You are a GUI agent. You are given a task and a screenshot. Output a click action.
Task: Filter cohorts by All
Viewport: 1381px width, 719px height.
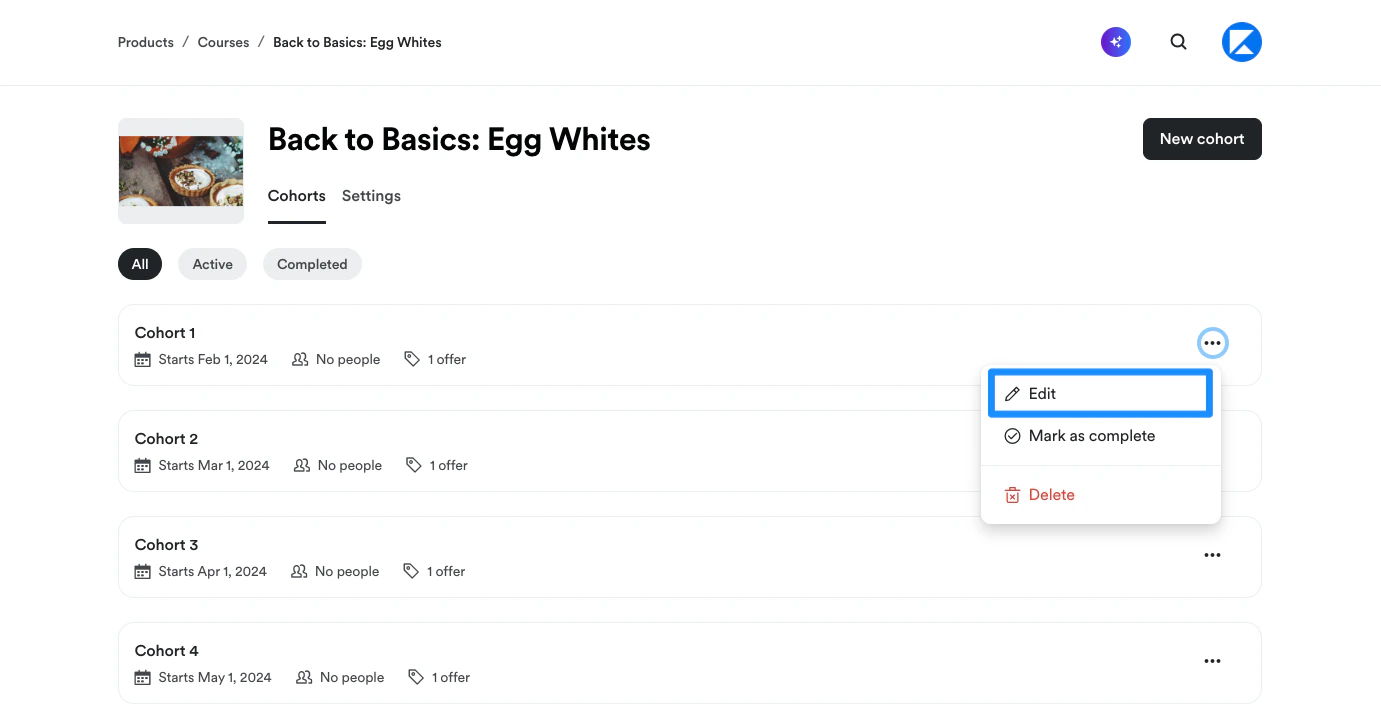tap(140, 264)
